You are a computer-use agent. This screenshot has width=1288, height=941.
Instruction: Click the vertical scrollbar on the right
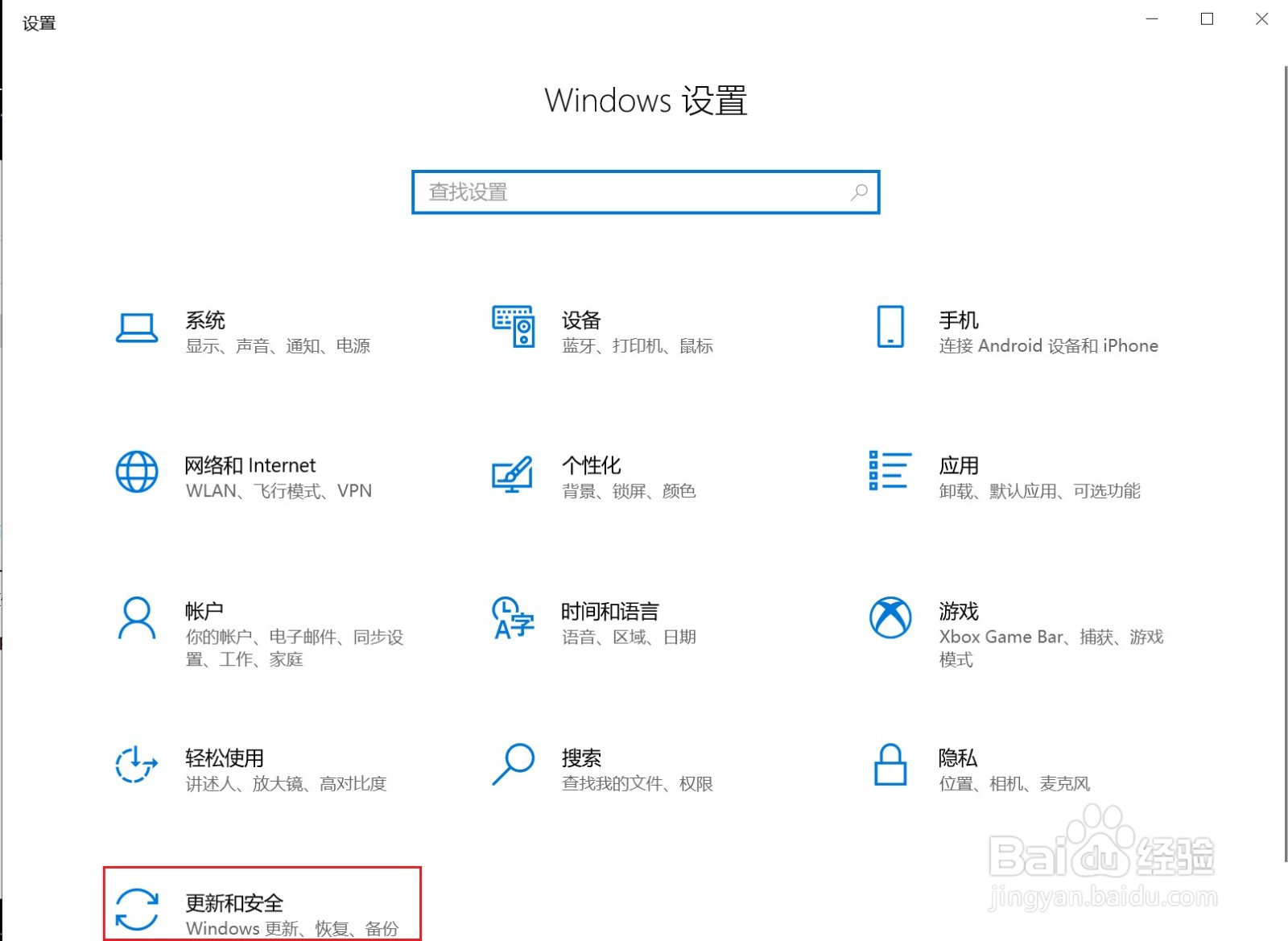coord(1285,463)
